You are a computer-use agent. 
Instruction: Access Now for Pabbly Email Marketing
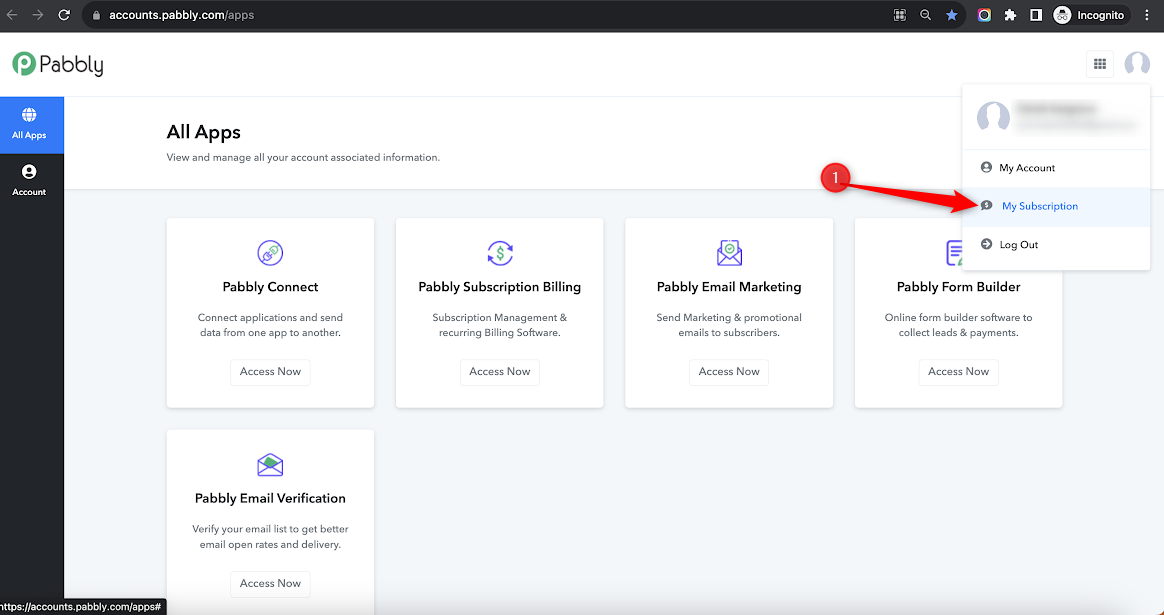(x=729, y=372)
